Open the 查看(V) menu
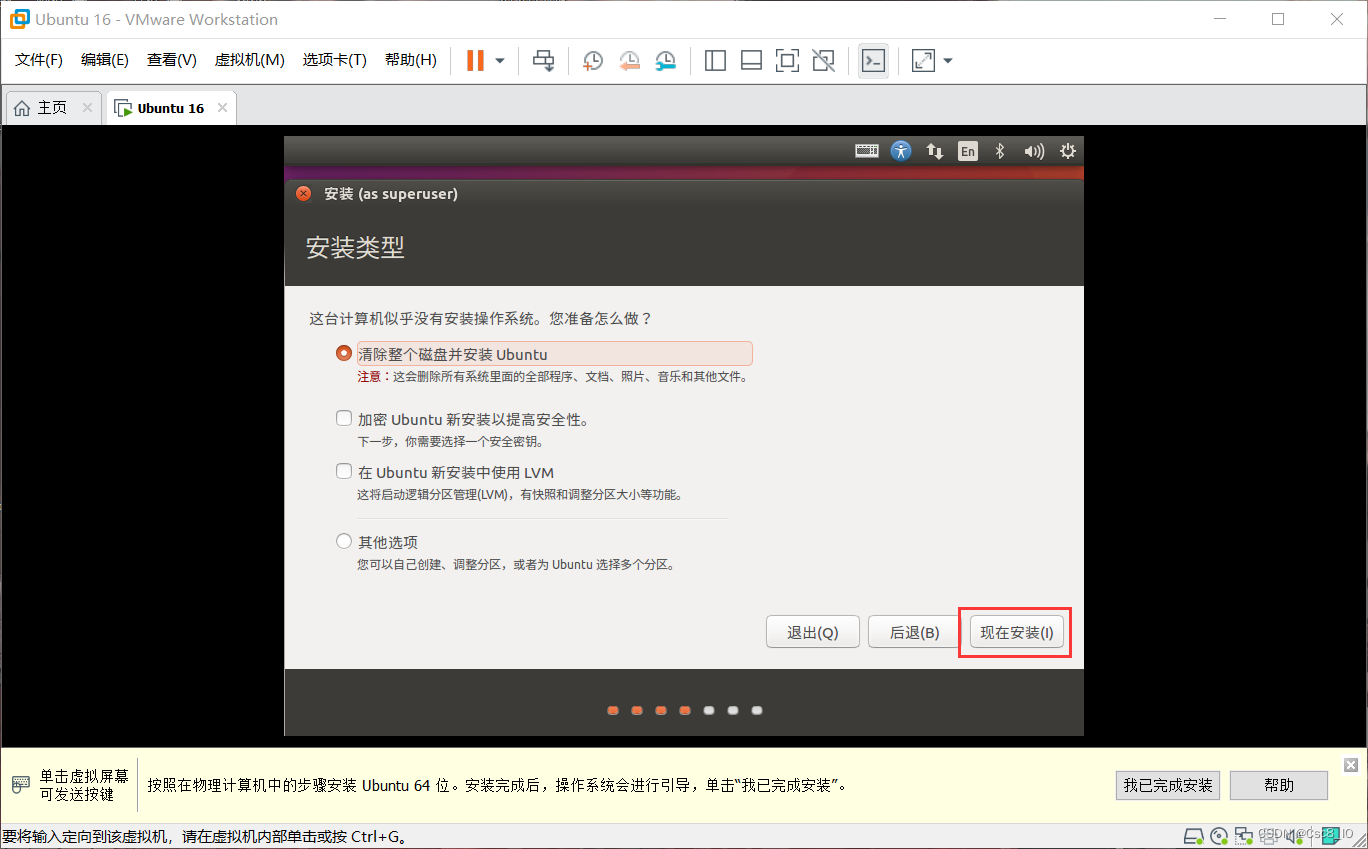1368x849 pixels. click(x=172, y=60)
